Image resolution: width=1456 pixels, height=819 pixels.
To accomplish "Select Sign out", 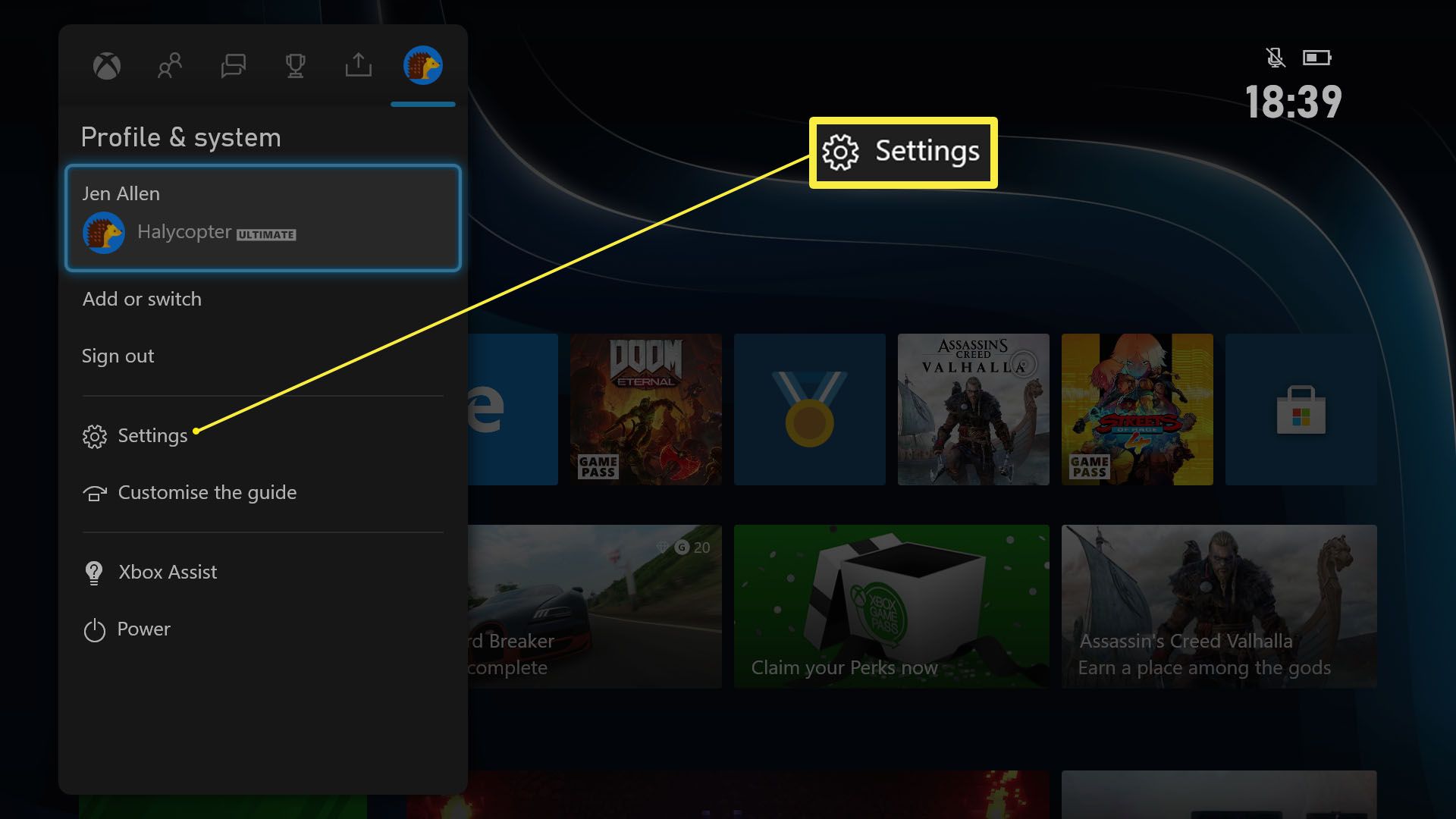I will pyautogui.click(x=118, y=356).
